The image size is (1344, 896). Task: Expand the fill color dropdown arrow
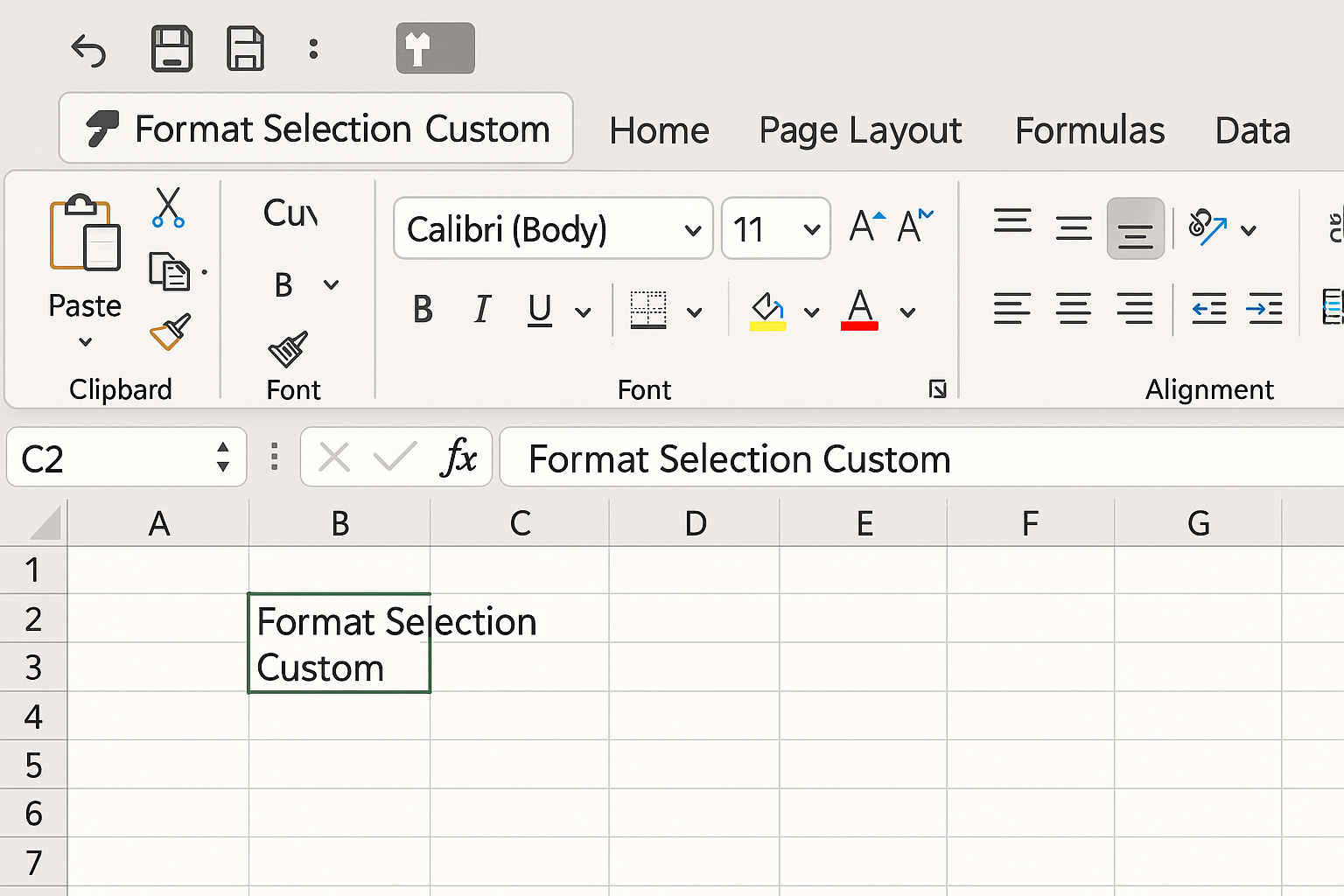coord(812,312)
